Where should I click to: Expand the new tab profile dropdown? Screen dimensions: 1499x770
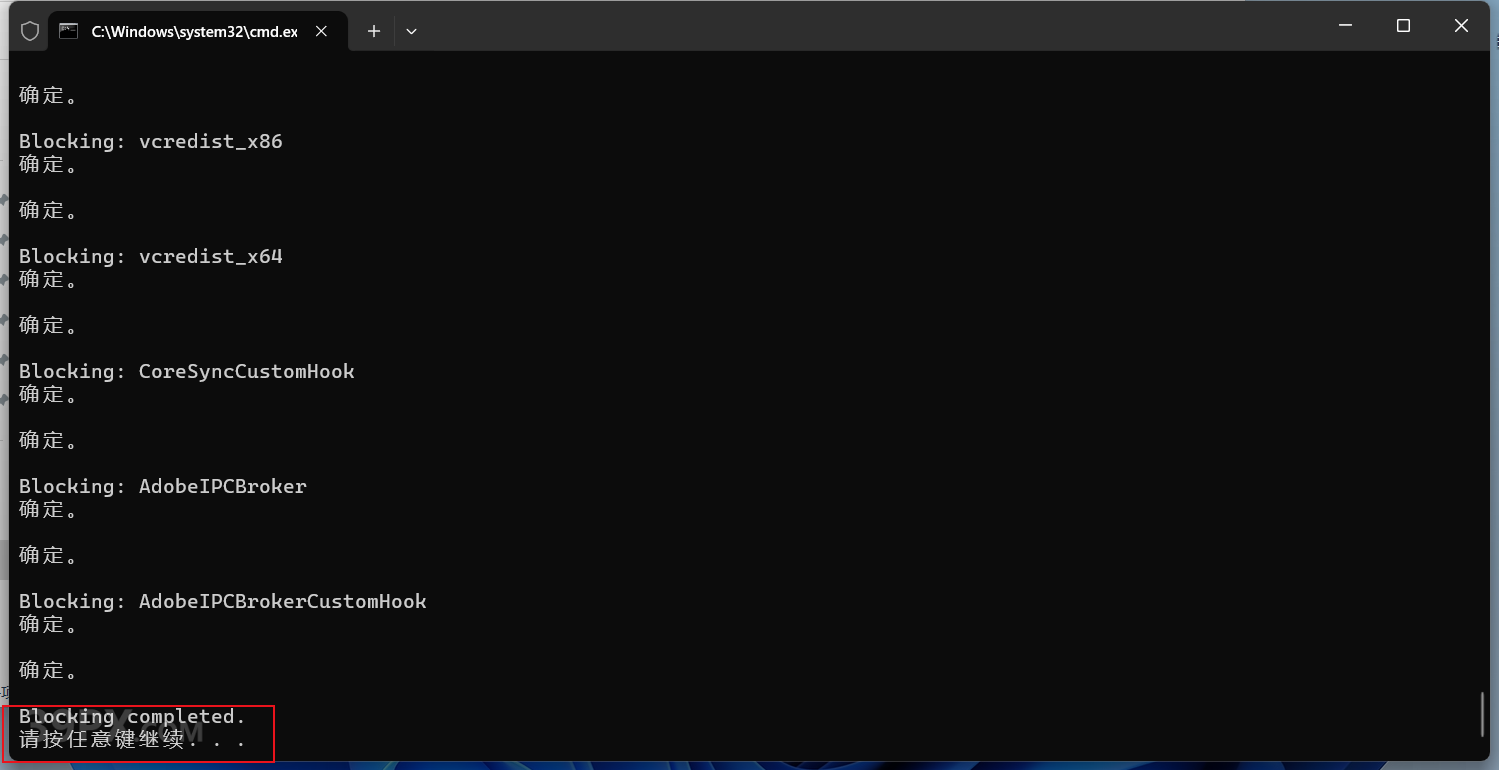pos(411,31)
